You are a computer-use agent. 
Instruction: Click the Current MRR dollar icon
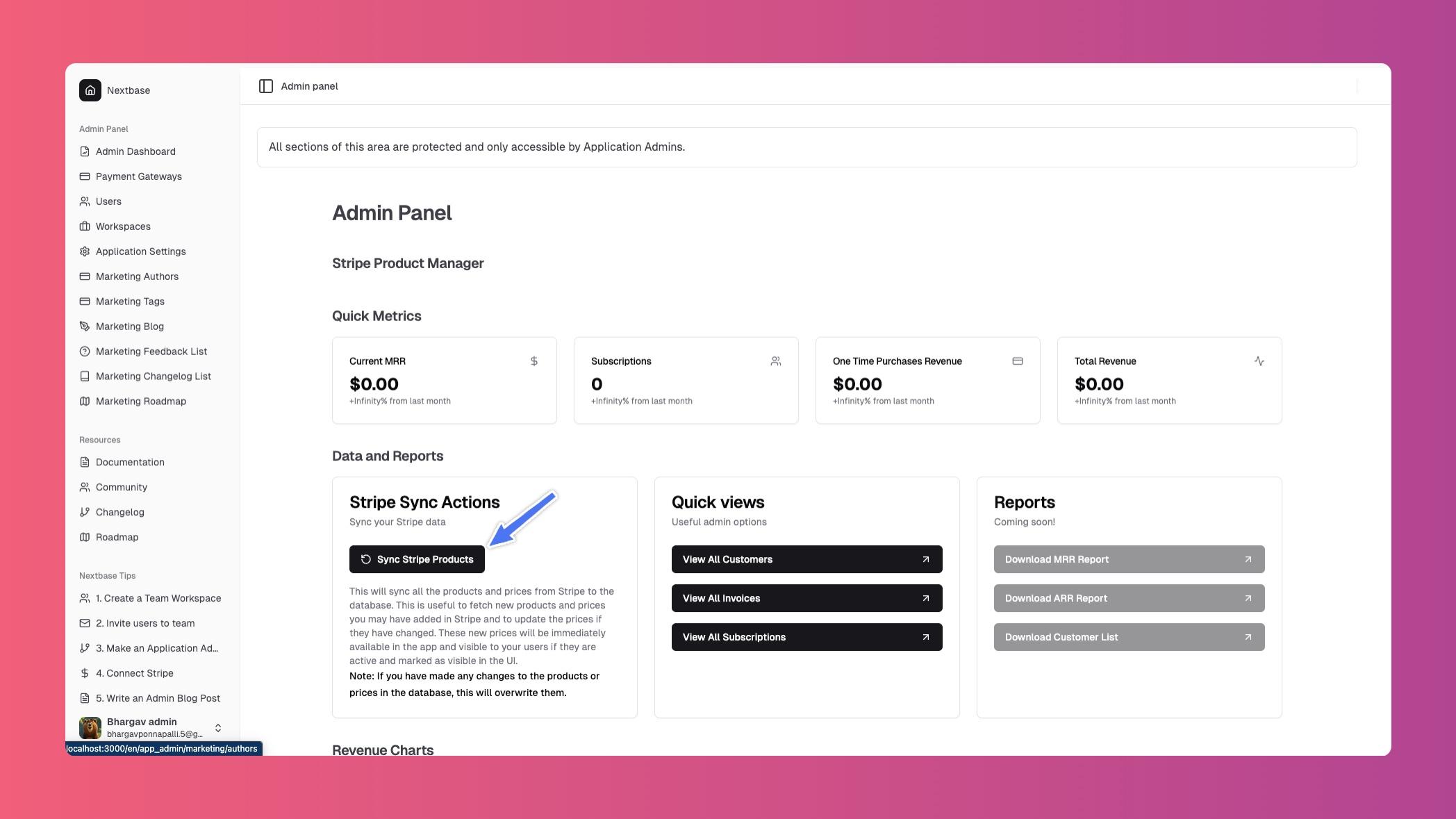[534, 361]
